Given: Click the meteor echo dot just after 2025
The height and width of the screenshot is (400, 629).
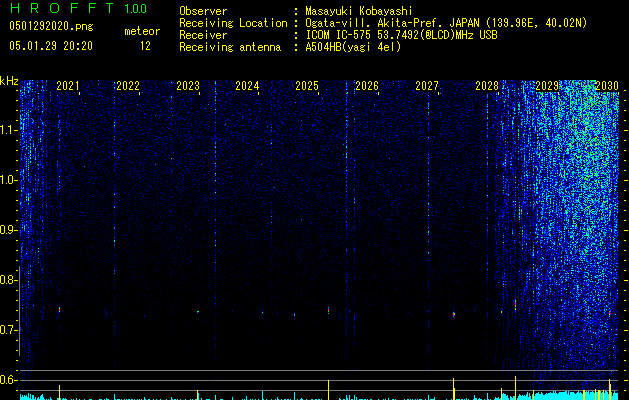Looking at the screenshot, I should (x=328, y=311).
